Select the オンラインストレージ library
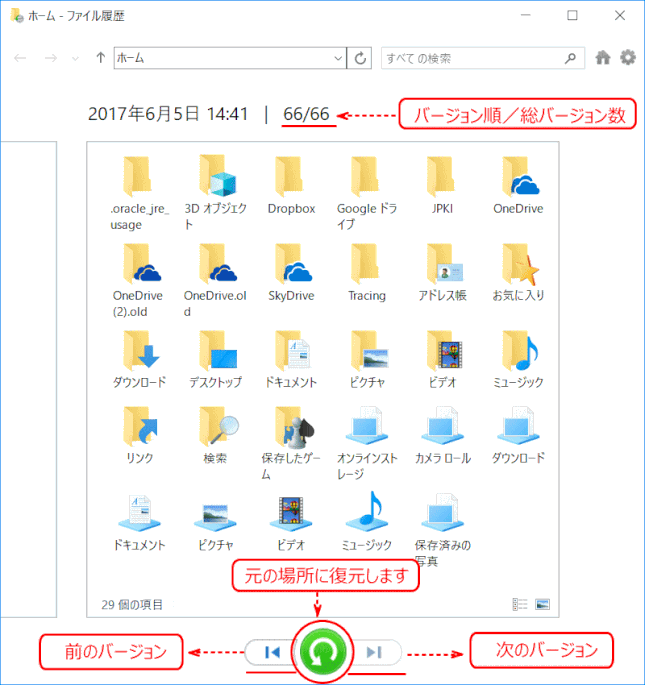This screenshot has height=685, width=645. pyautogui.click(x=367, y=443)
